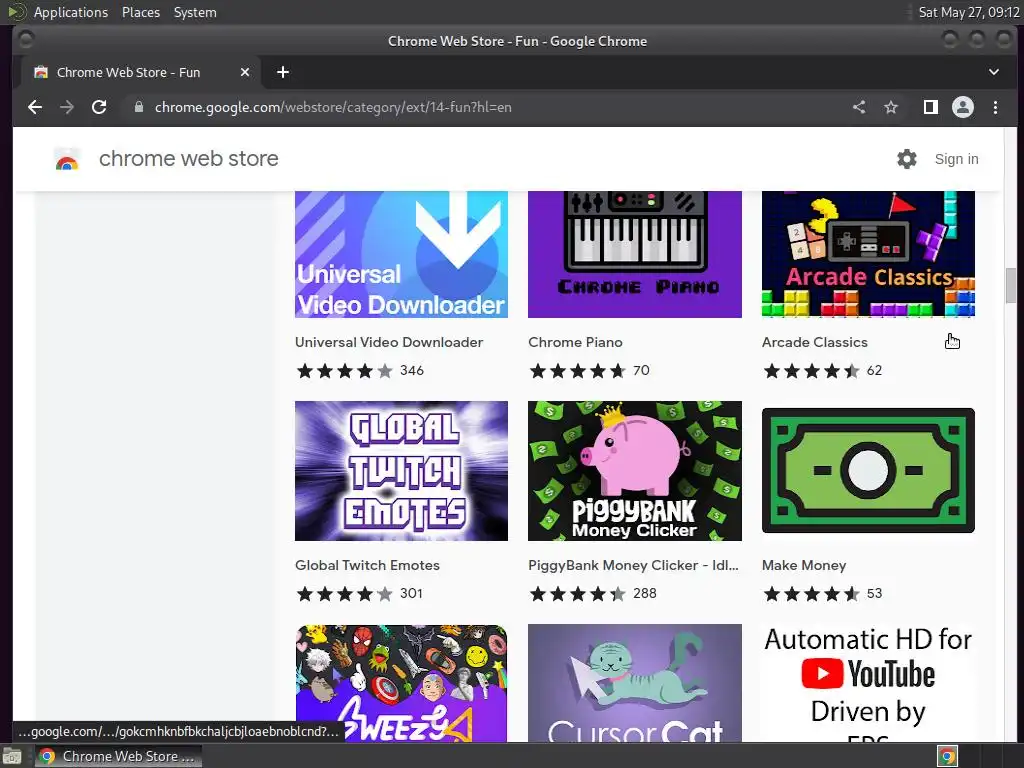This screenshot has width=1024, height=768.
Task: Open the Arcade Classics thumbnail
Action: pos(868,255)
